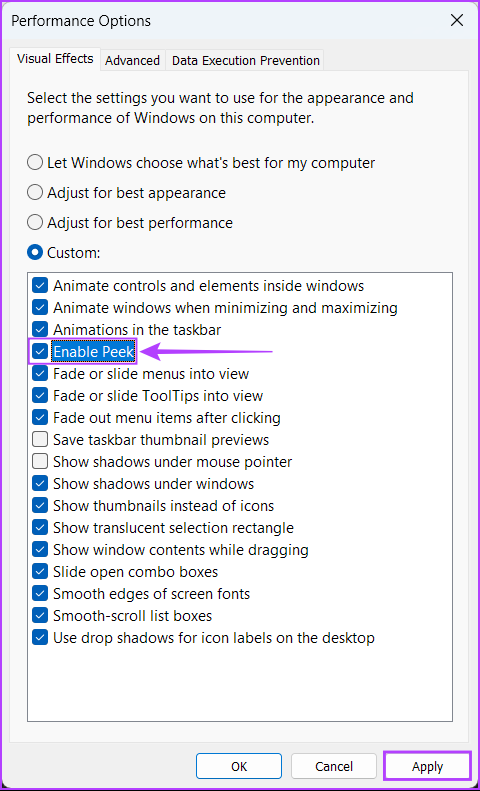The image size is (480, 791).
Task: Dismiss dialog with Cancel button
Action: 334,767
